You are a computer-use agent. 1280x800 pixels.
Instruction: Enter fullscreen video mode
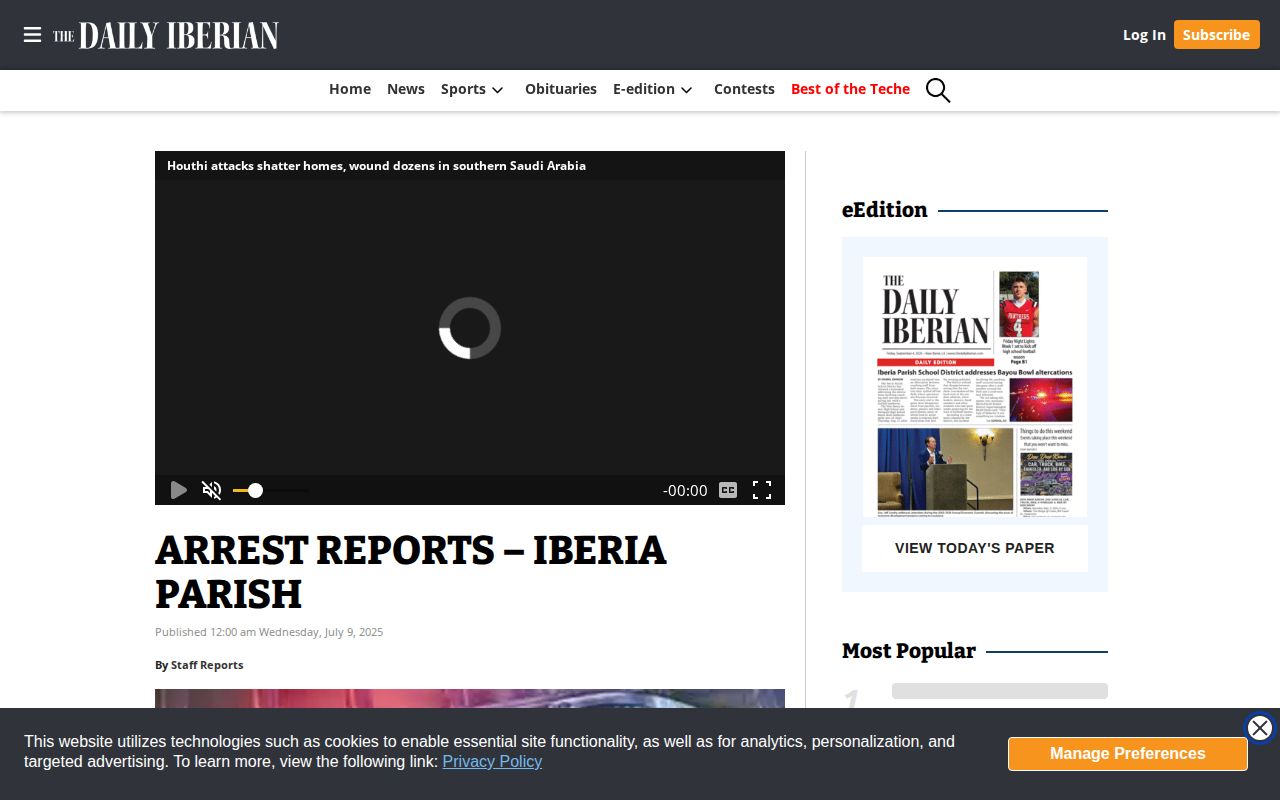tap(762, 490)
